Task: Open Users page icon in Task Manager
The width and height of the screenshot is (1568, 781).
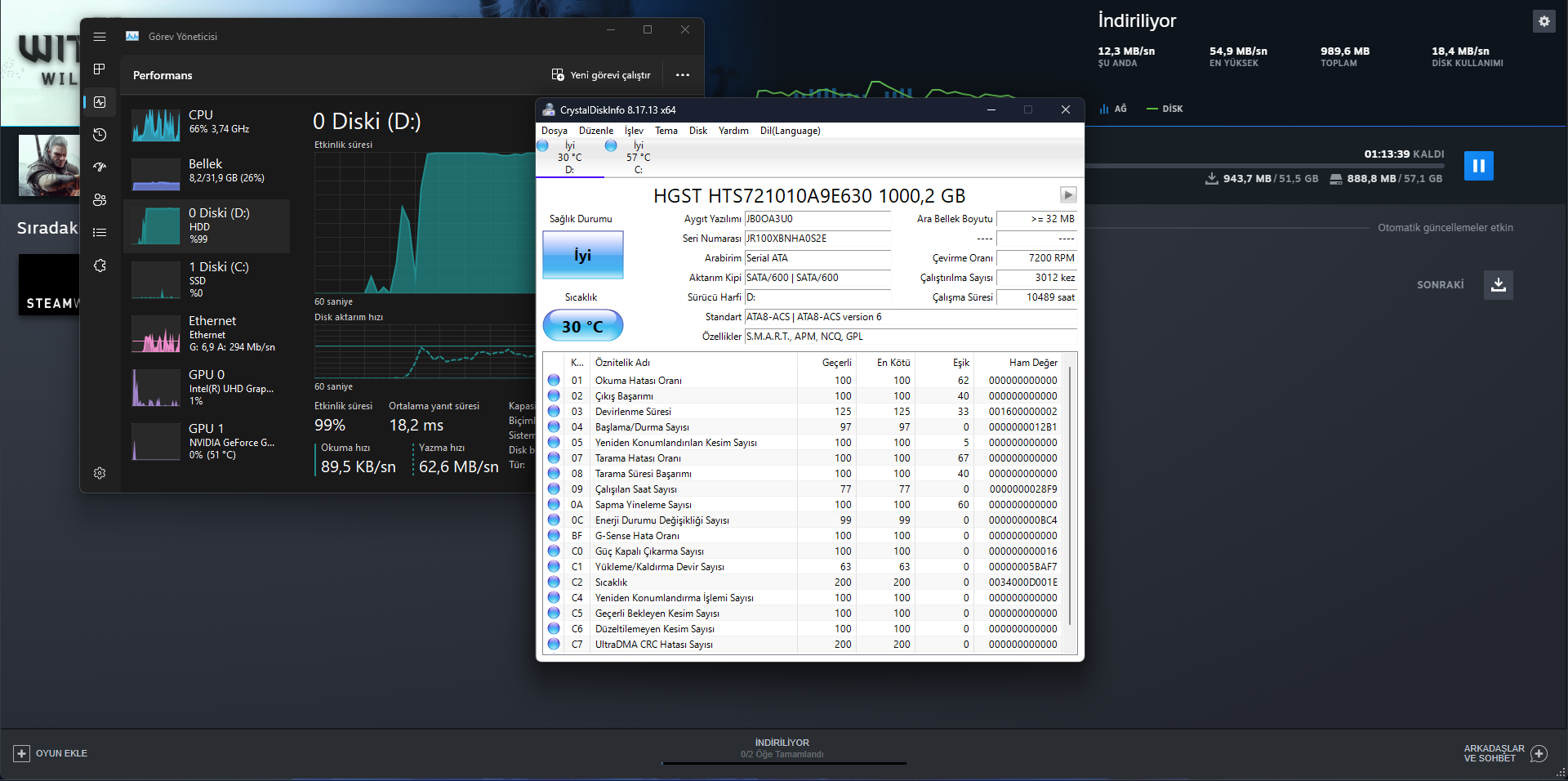Action: (100, 199)
